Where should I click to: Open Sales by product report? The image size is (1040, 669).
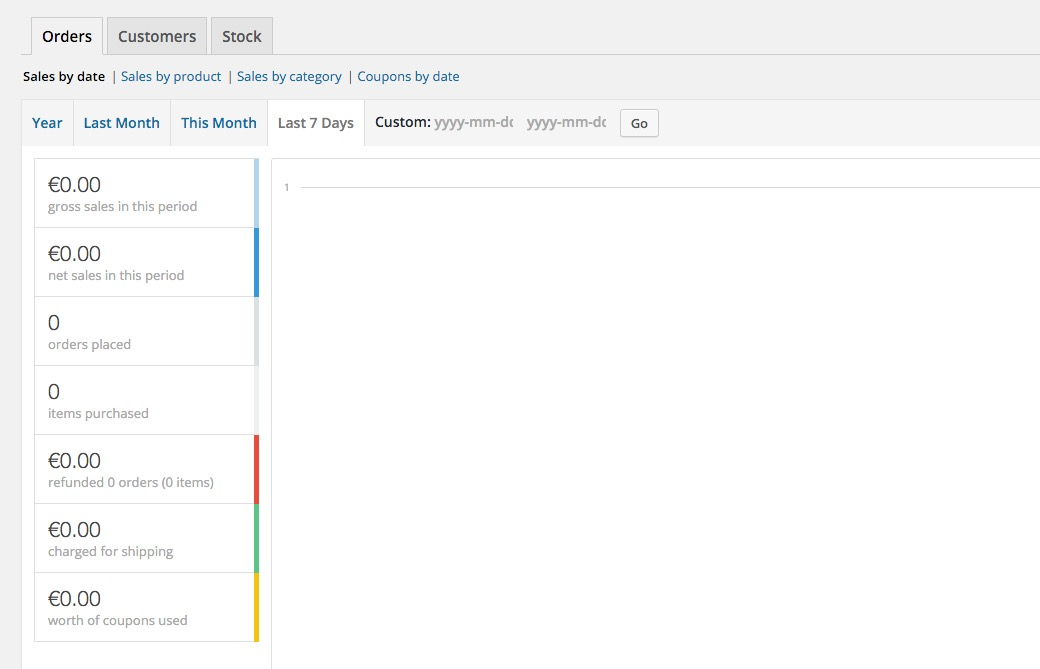click(x=171, y=76)
